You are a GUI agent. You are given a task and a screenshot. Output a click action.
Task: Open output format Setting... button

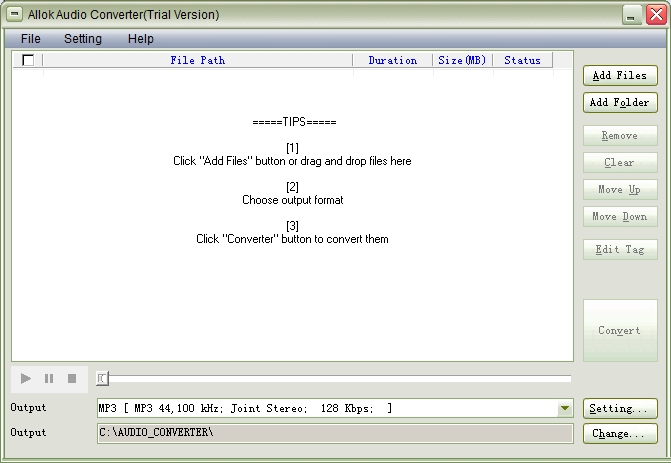point(620,409)
